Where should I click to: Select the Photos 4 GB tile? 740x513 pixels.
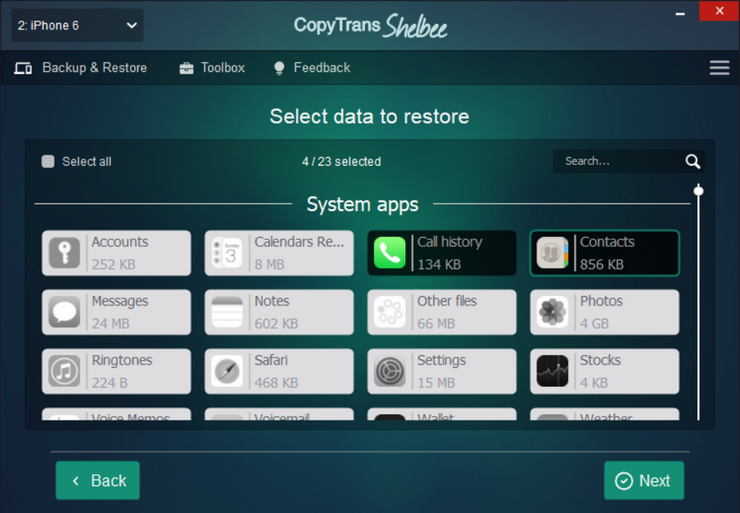coord(605,312)
